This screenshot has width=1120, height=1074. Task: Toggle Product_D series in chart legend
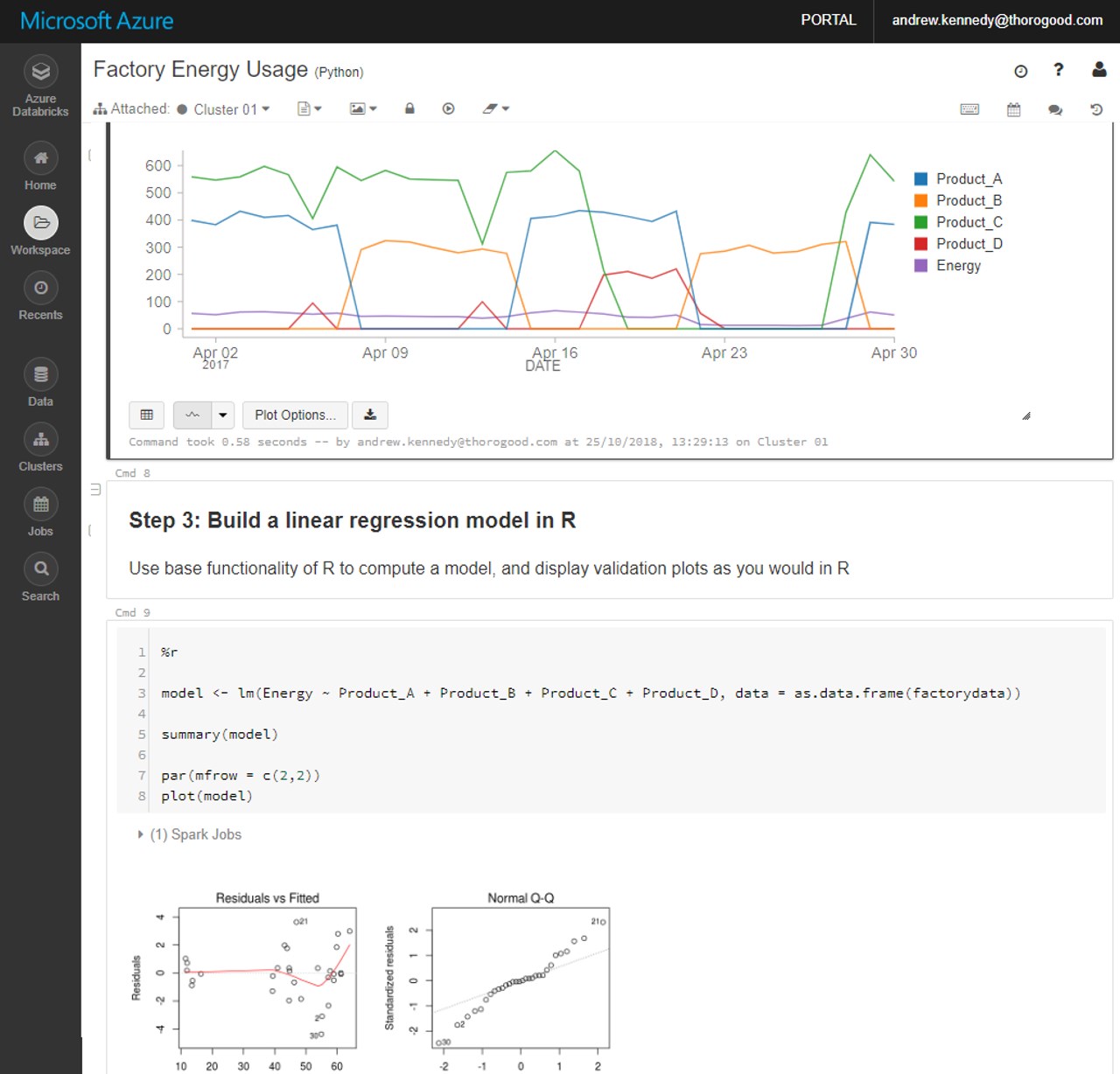pyautogui.click(x=969, y=244)
